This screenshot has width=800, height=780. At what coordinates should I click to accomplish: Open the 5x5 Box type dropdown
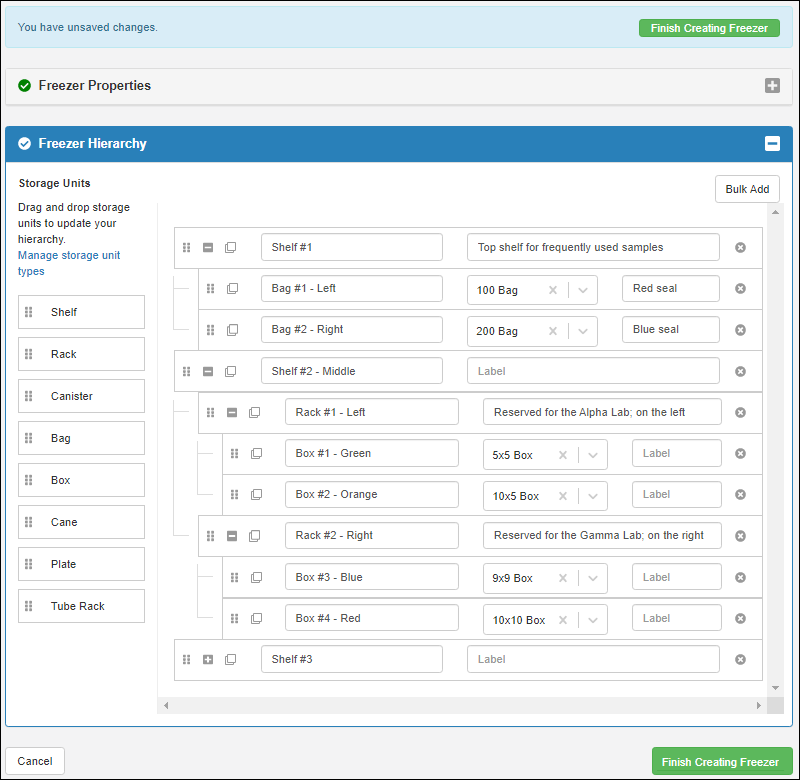click(x=592, y=455)
